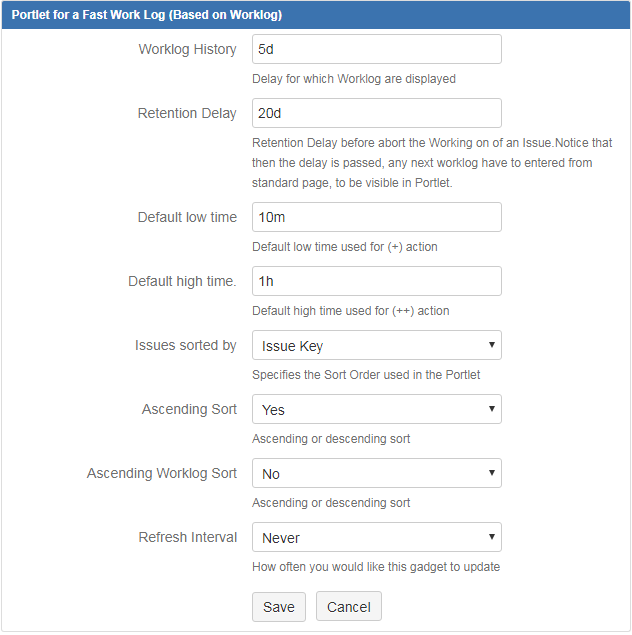The height and width of the screenshot is (635, 632).
Task: Click the Issues sorted by label
Action: pos(185,345)
